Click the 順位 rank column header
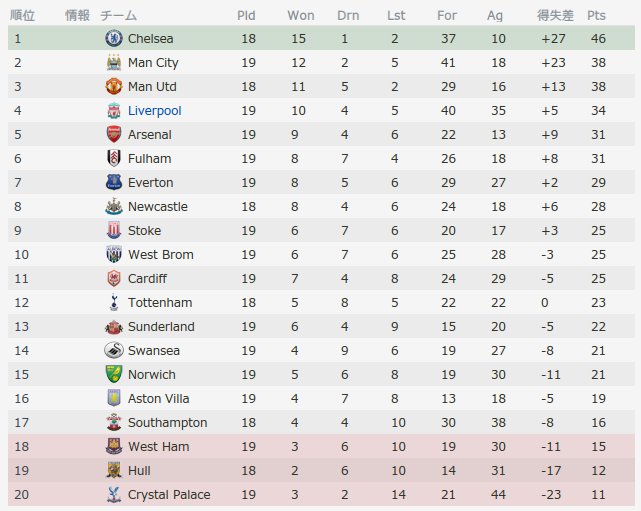This screenshot has width=641, height=511. point(22,16)
